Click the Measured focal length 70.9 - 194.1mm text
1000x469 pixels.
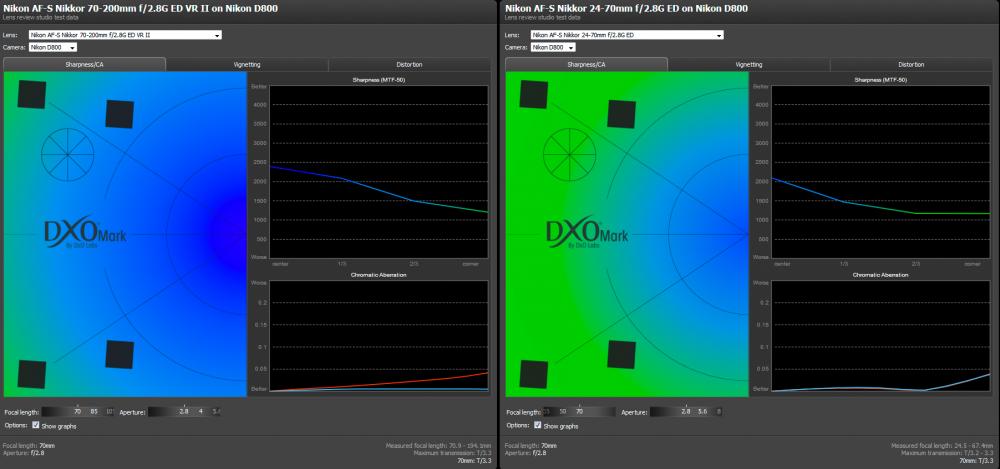438,445
